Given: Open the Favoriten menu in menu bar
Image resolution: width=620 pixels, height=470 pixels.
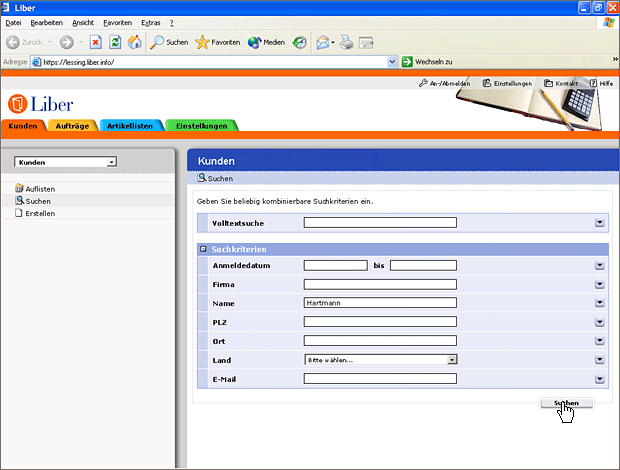Looking at the screenshot, I should 117,23.
